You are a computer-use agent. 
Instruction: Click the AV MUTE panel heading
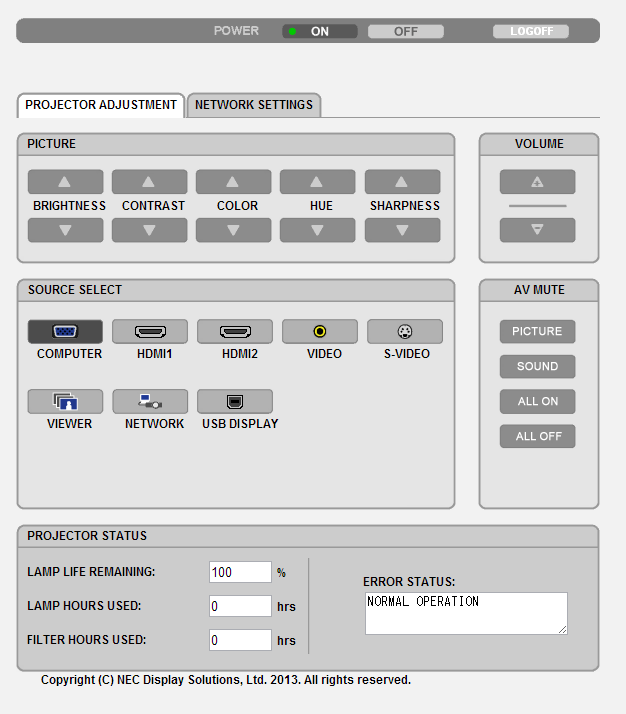point(539,290)
